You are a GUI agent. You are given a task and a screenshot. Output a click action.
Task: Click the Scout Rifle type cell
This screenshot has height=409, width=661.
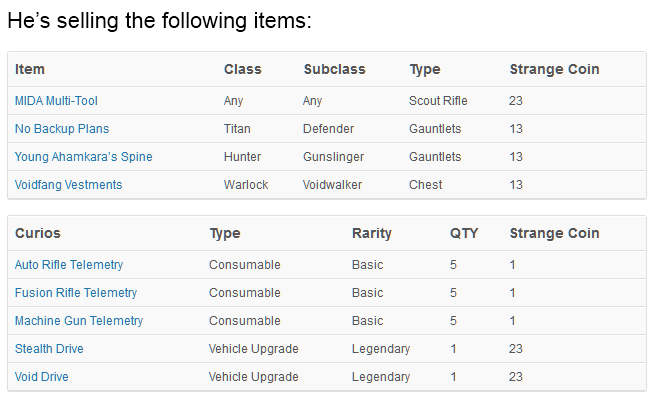[438, 101]
